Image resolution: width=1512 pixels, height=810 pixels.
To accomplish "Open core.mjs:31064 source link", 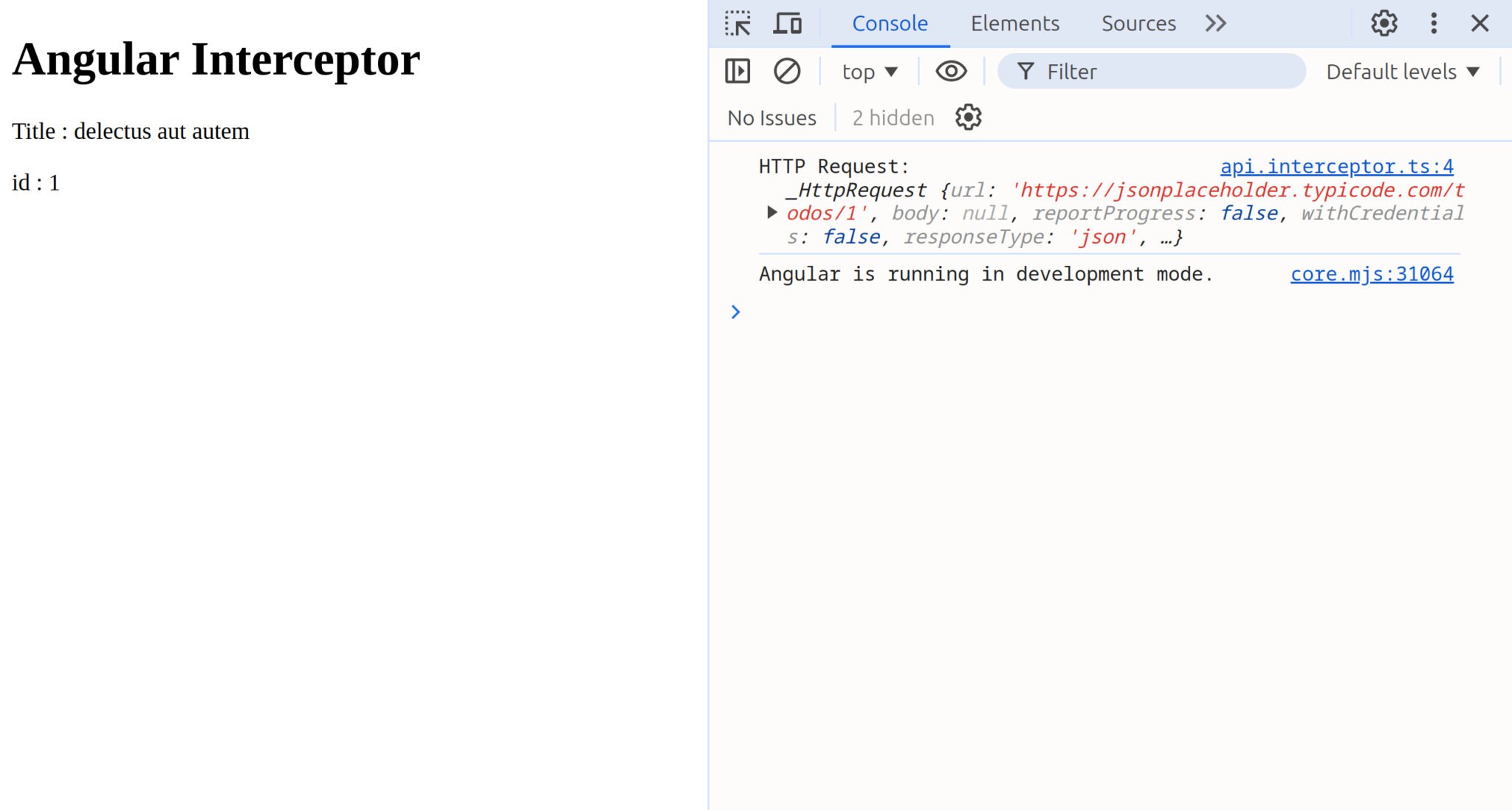I will 1372,273.
